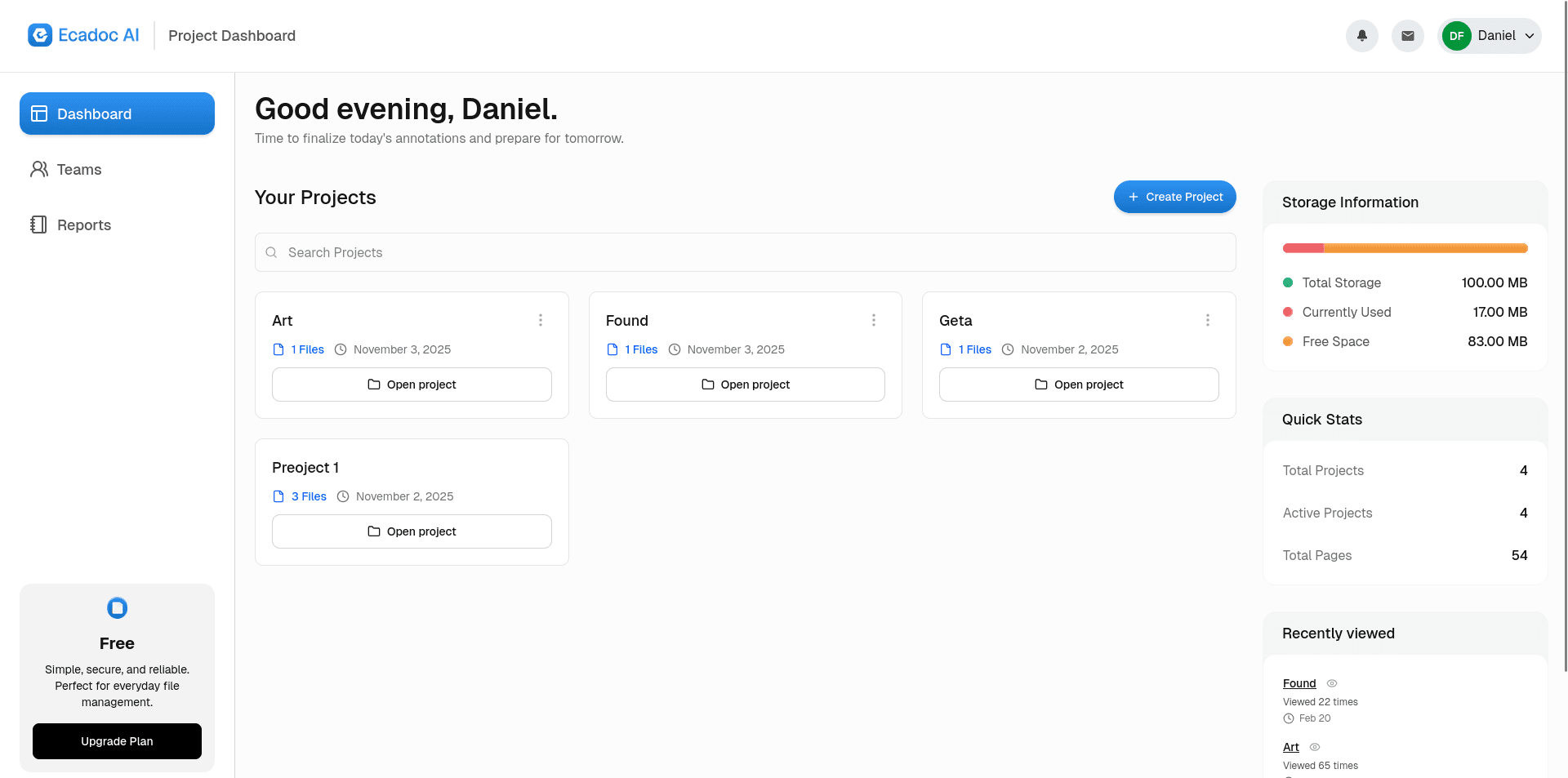The height and width of the screenshot is (778, 1568).
Task: Click the Free Space 83.00 MB value
Action: (x=1498, y=341)
